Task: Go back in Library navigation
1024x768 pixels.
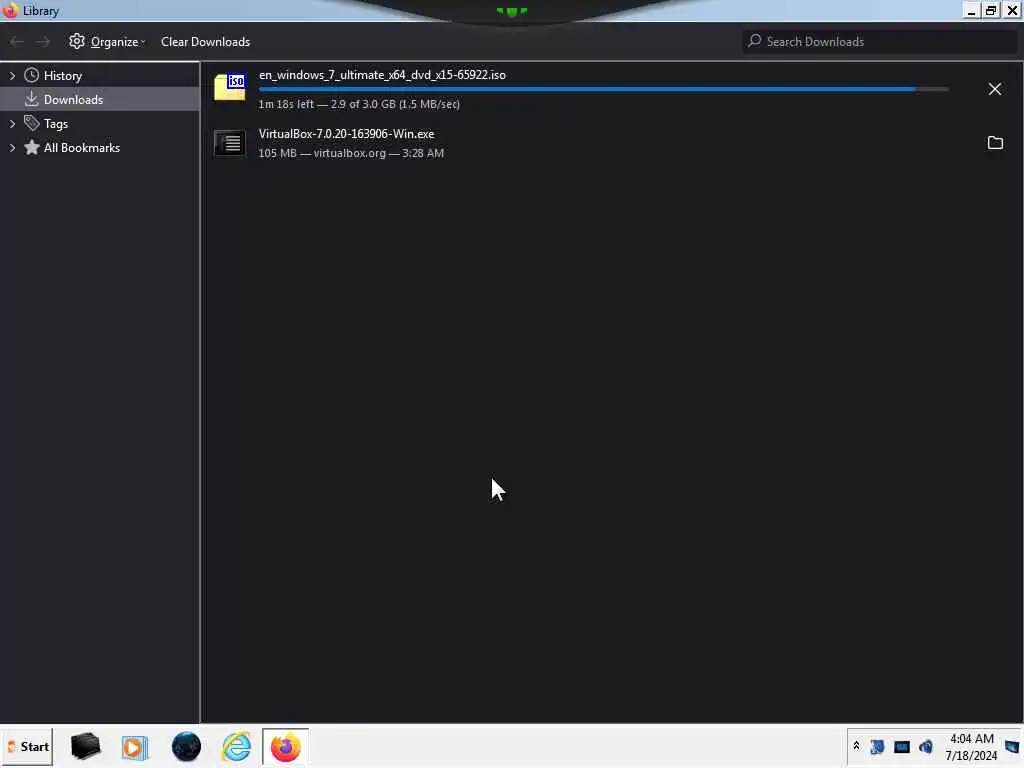Action: coord(17,42)
